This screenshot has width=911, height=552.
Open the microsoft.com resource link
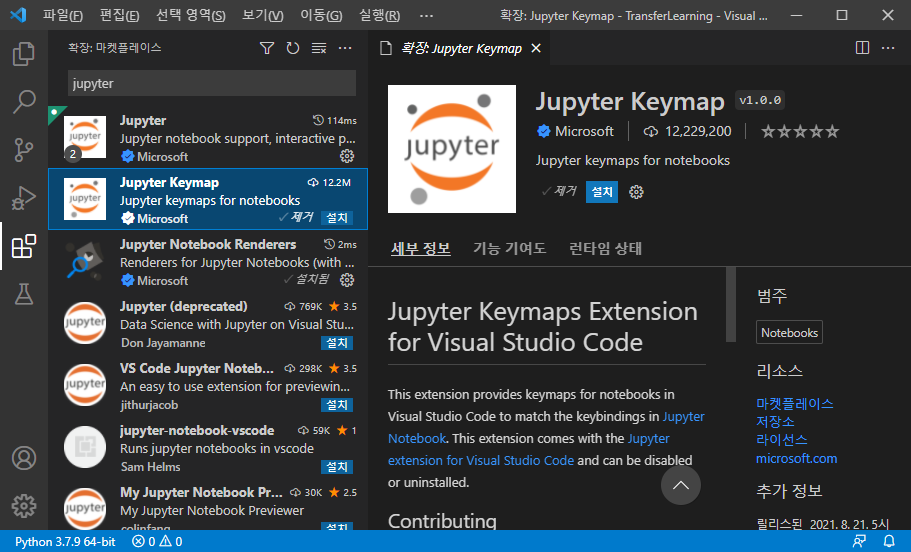tap(796, 458)
